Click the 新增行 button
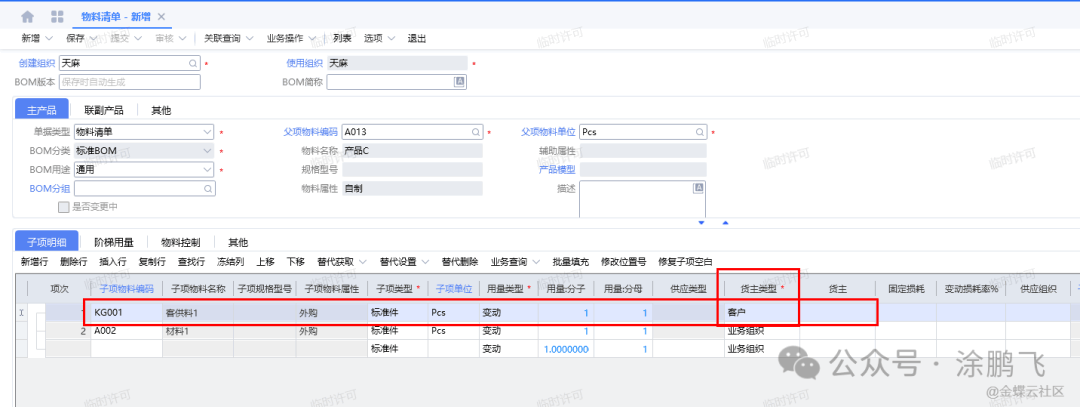The height and width of the screenshot is (407, 1080). [x=34, y=262]
